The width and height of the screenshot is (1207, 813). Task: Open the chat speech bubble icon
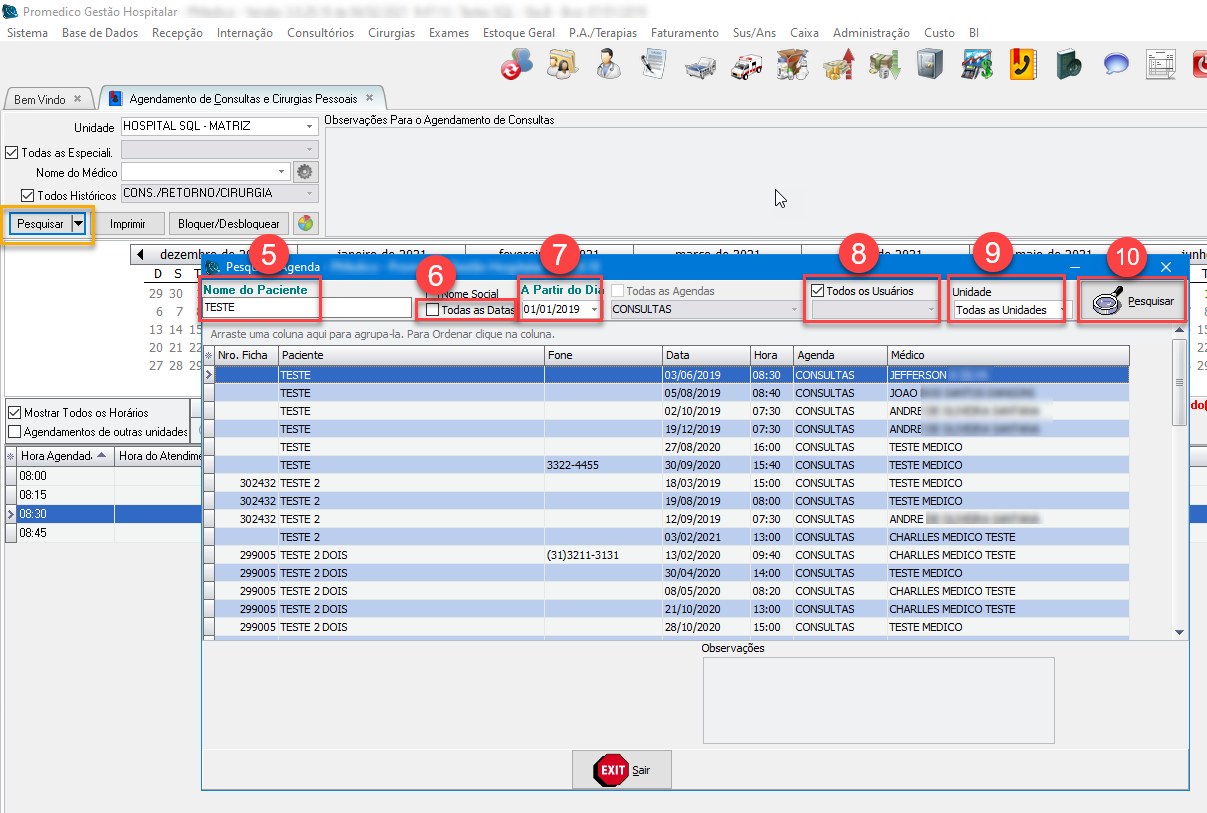pos(1116,65)
